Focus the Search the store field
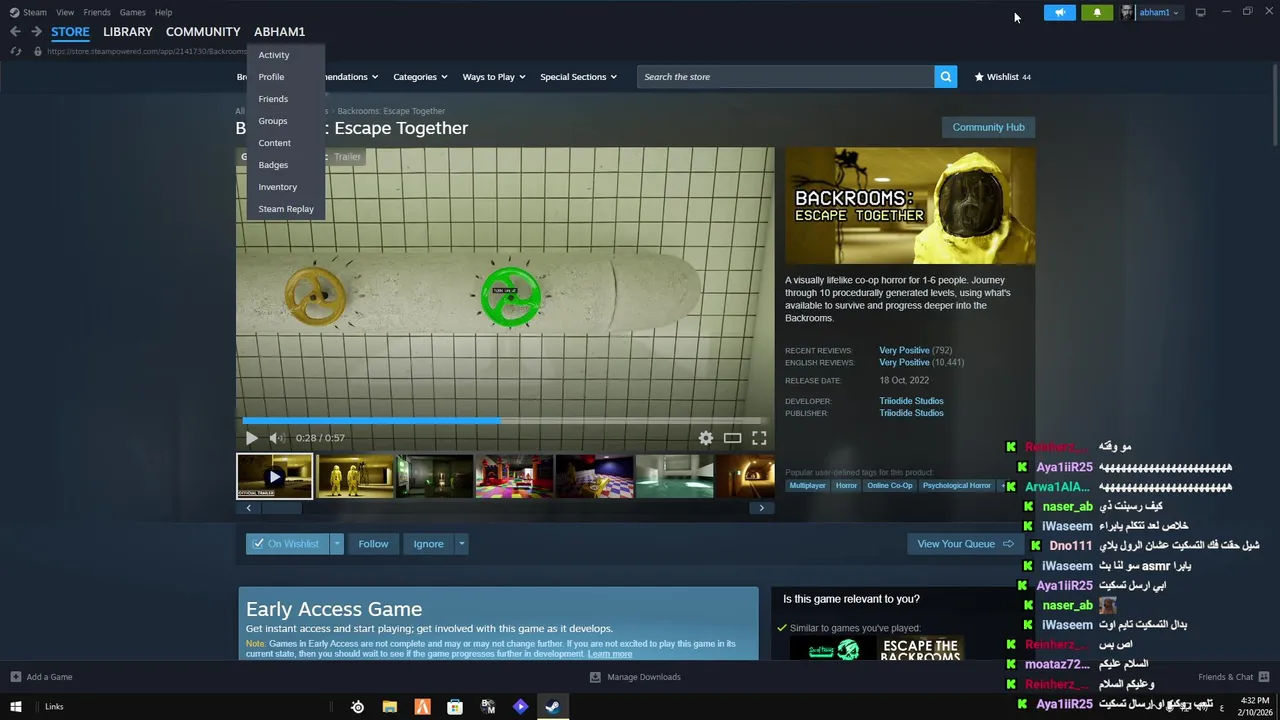 click(786, 77)
